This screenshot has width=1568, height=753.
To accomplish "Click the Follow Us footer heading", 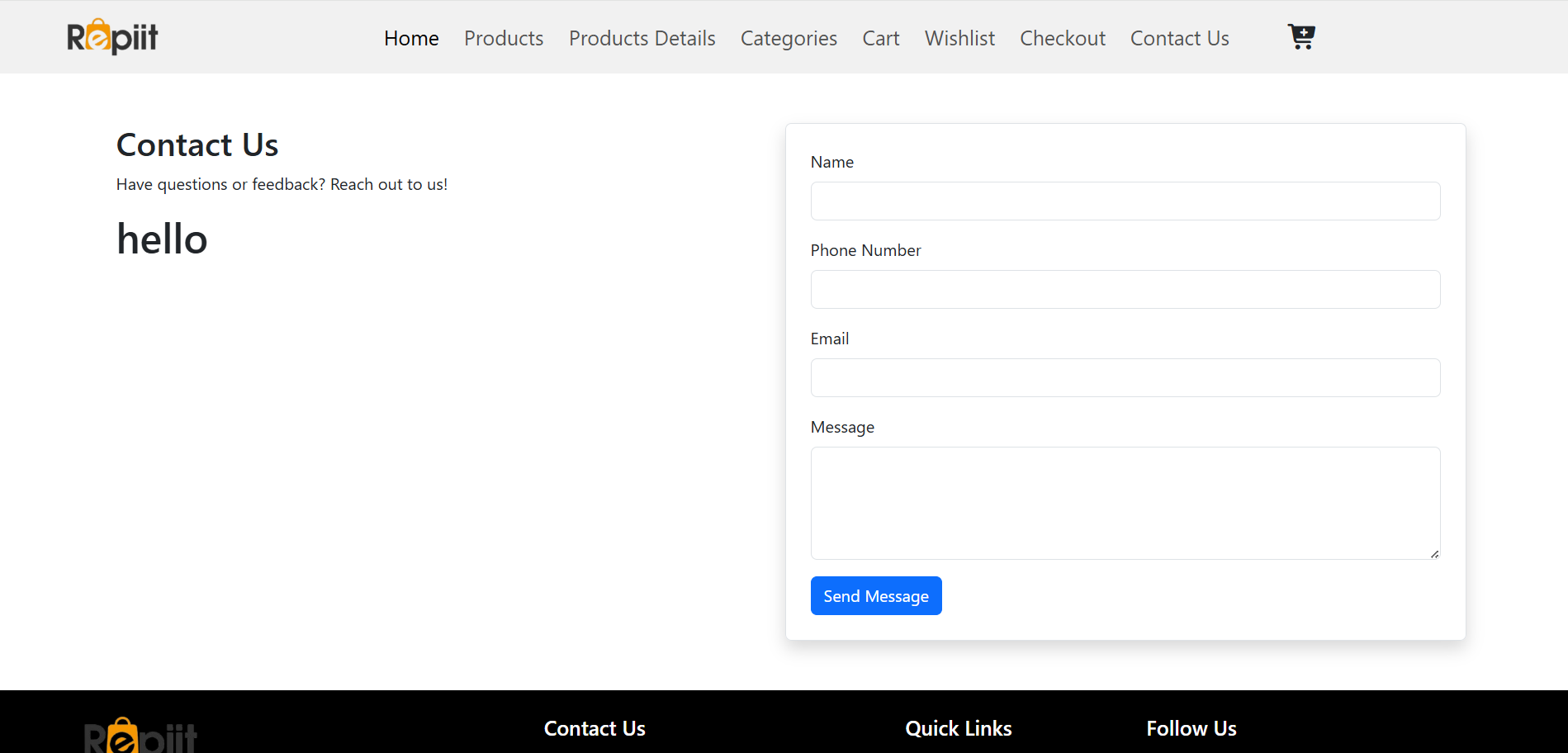I will click(1191, 728).
